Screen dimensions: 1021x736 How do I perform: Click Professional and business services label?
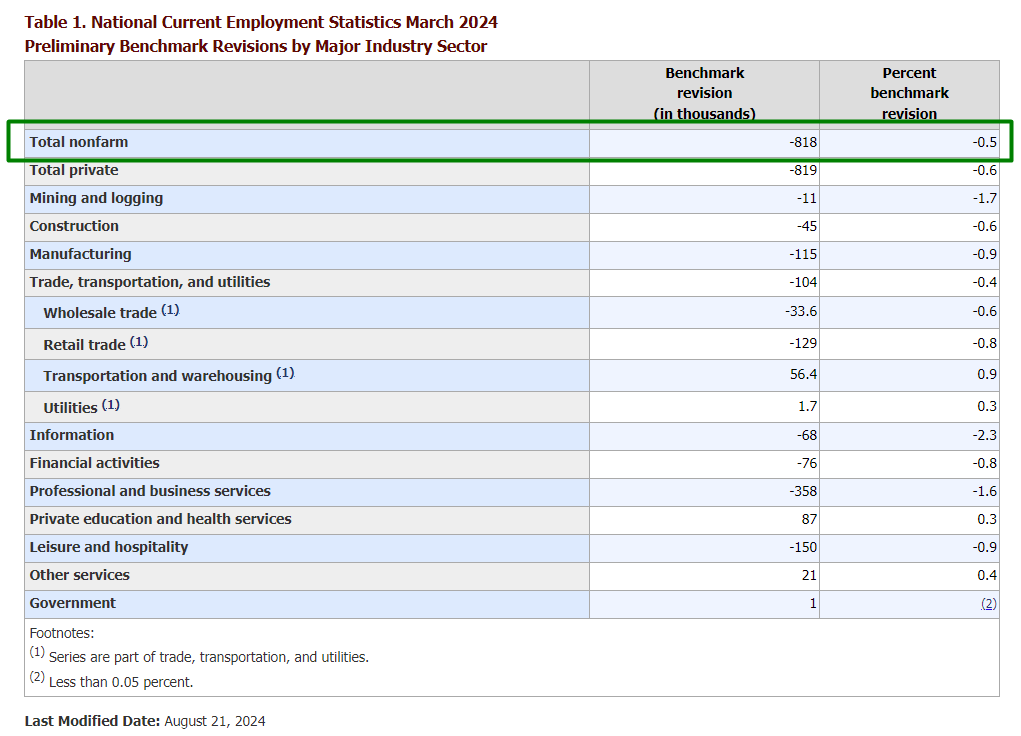(150, 491)
